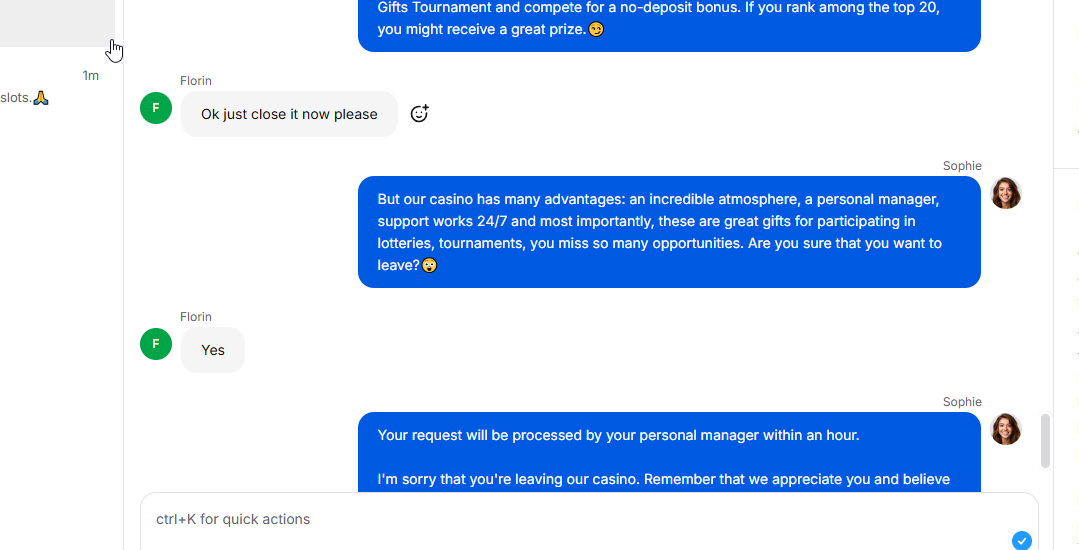Open the highlighted grey conversation item above "1m"
1079x550 pixels.
point(57,23)
